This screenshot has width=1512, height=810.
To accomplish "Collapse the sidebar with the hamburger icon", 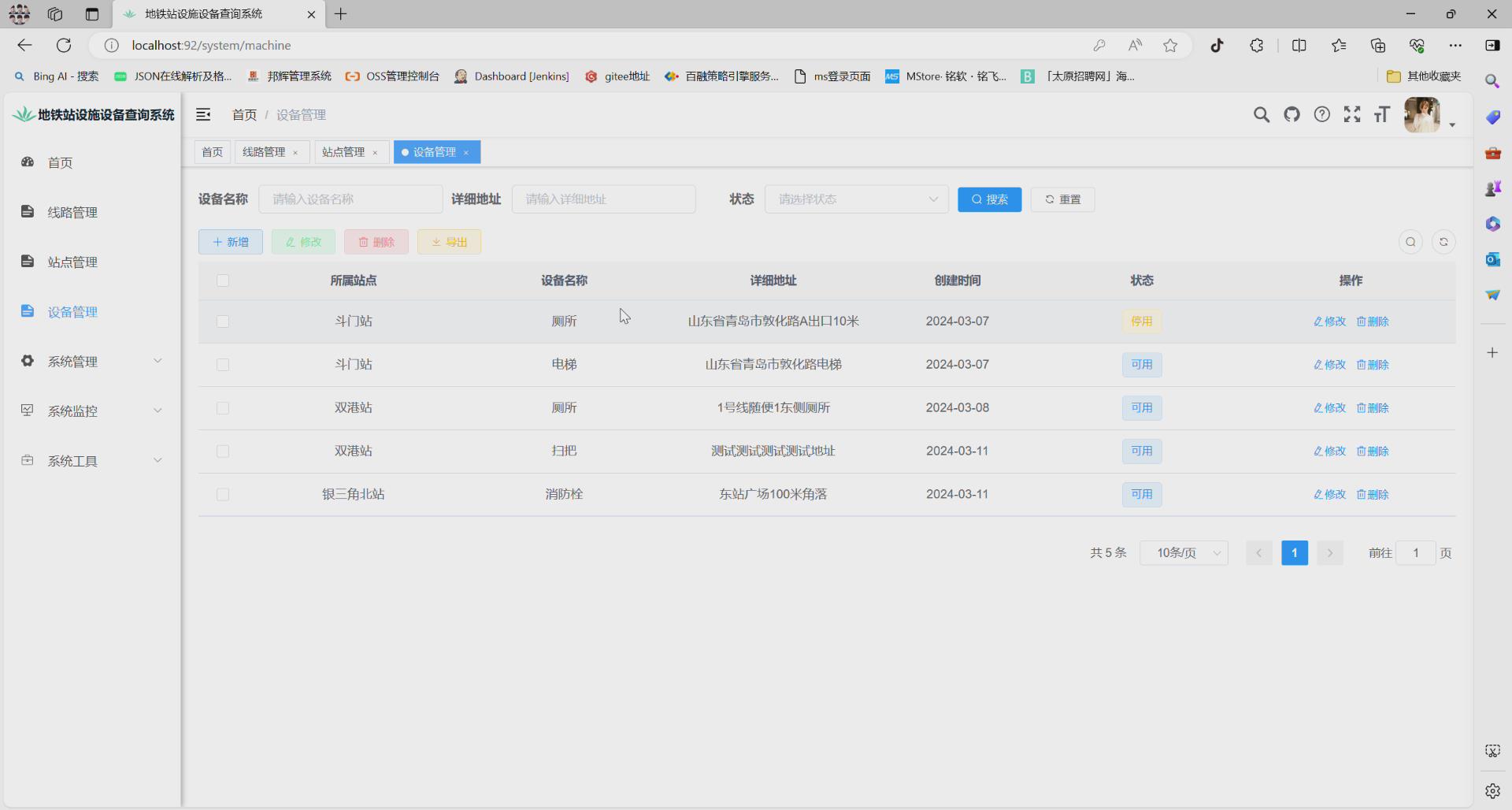I will click(203, 114).
